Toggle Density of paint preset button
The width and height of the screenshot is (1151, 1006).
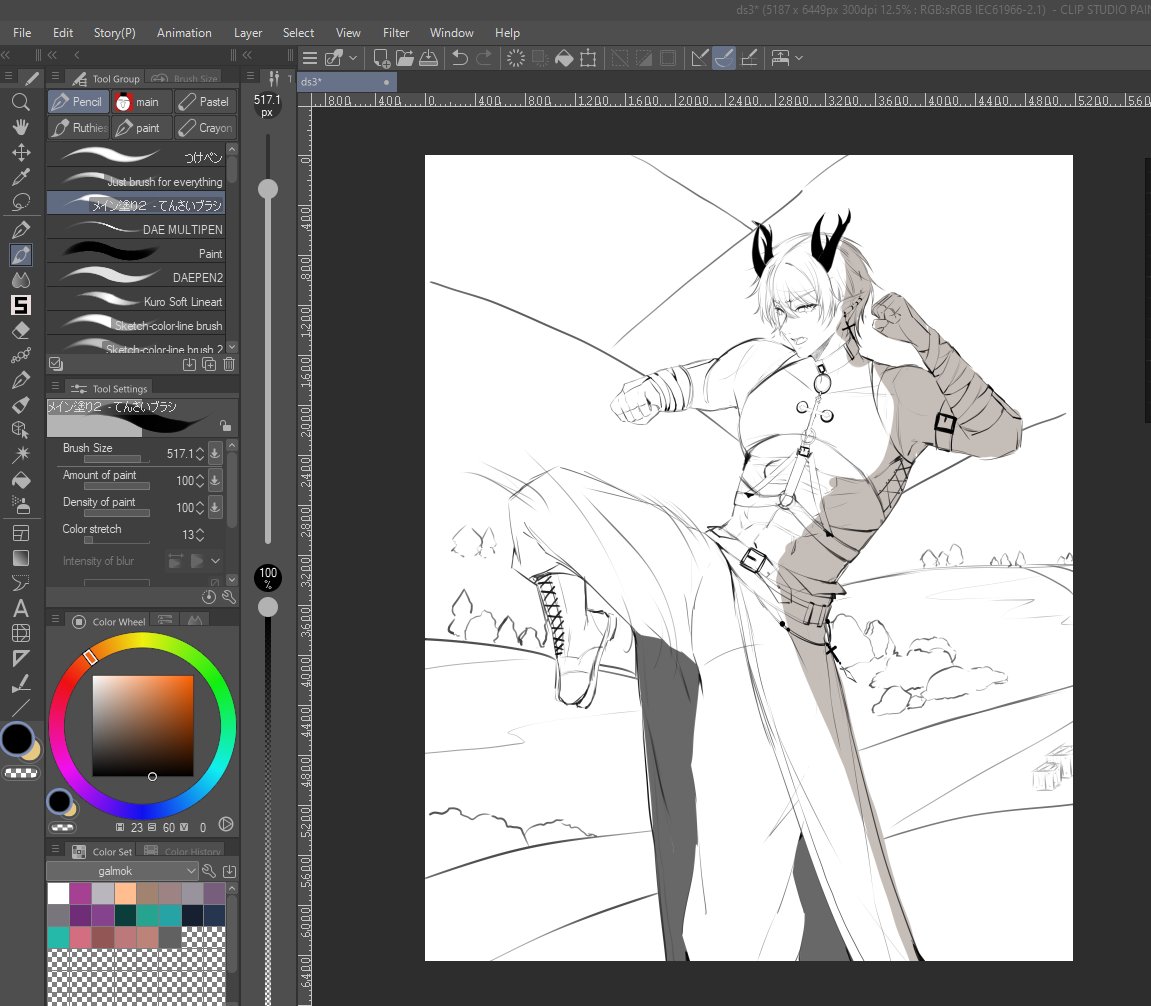tap(215, 507)
